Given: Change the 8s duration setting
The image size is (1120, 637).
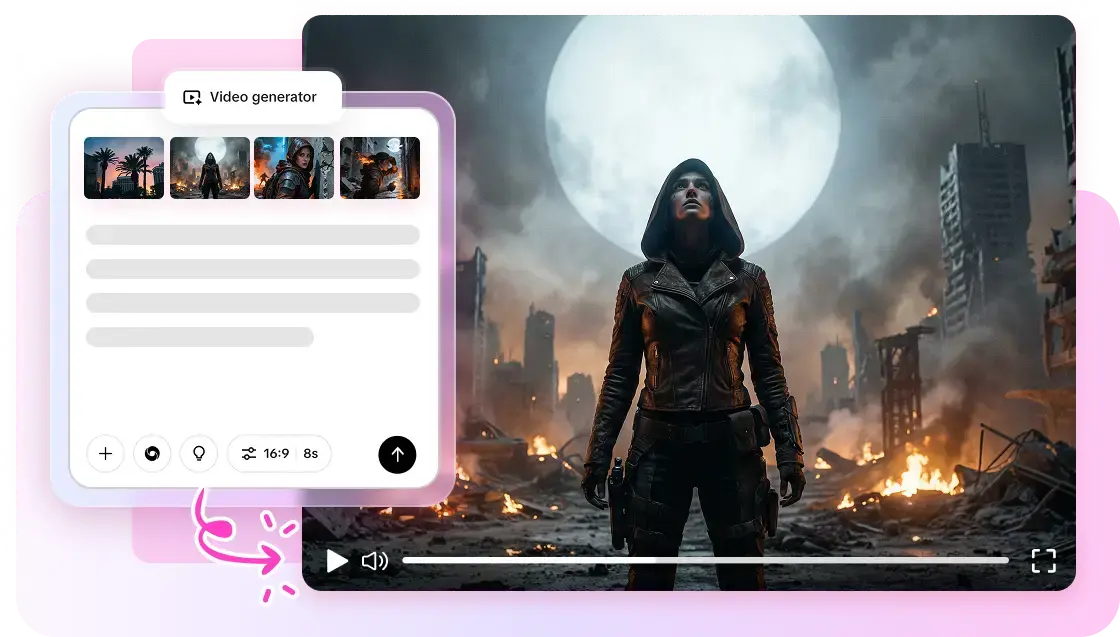Looking at the screenshot, I should [x=311, y=453].
